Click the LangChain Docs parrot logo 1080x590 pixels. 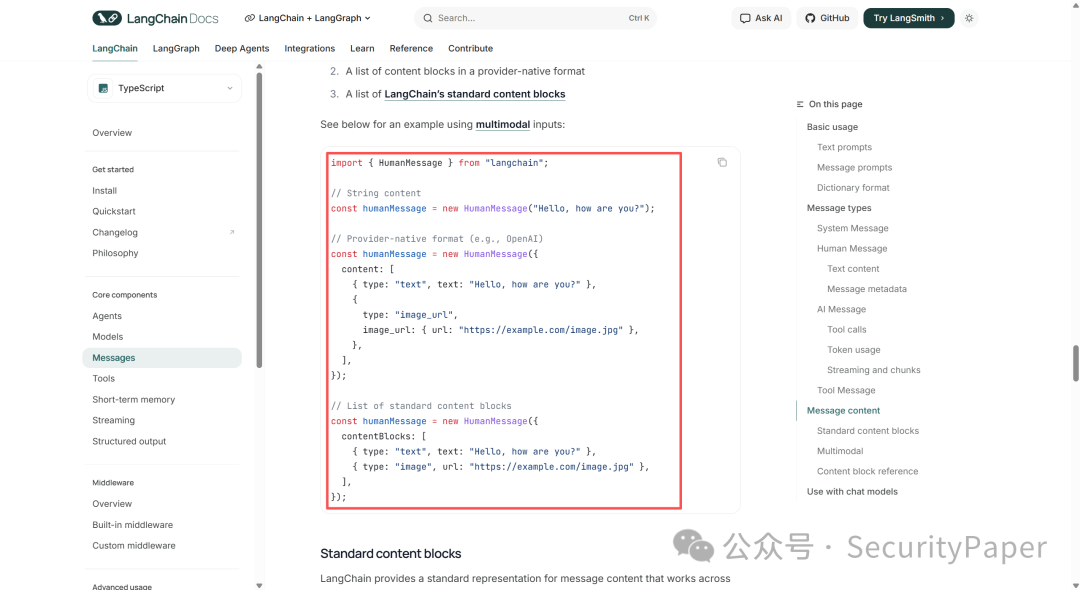tap(107, 18)
